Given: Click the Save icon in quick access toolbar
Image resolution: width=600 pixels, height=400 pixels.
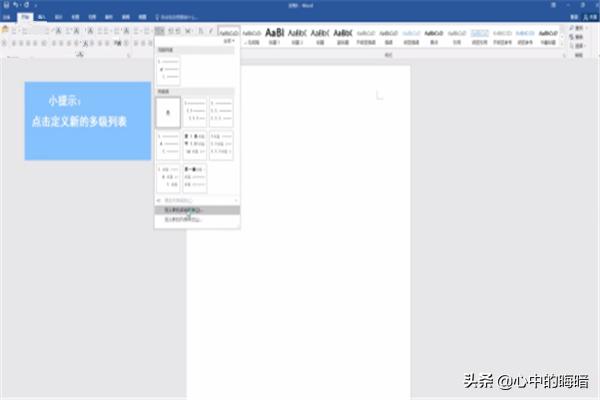Looking at the screenshot, I should coord(7,5).
